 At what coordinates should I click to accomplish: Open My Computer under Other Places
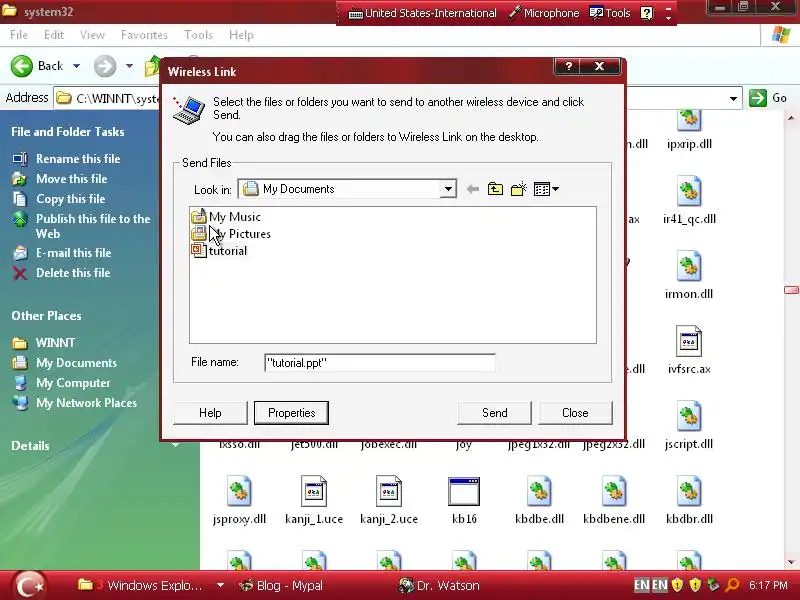click(x=73, y=383)
